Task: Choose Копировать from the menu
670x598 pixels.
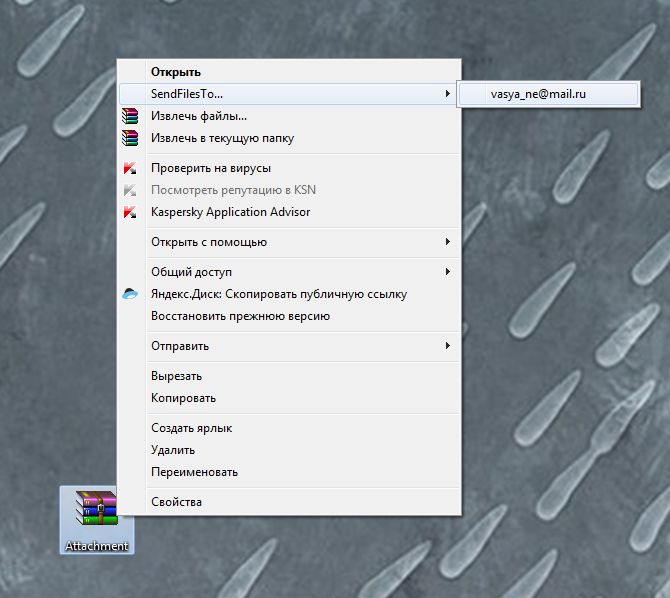Action: pyautogui.click(x=289, y=398)
